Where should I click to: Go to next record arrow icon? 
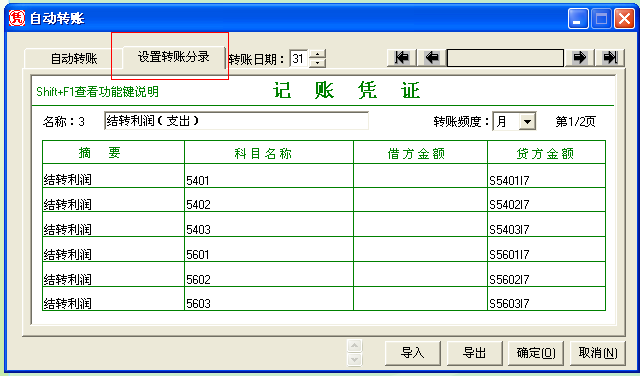[x=579, y=58]
